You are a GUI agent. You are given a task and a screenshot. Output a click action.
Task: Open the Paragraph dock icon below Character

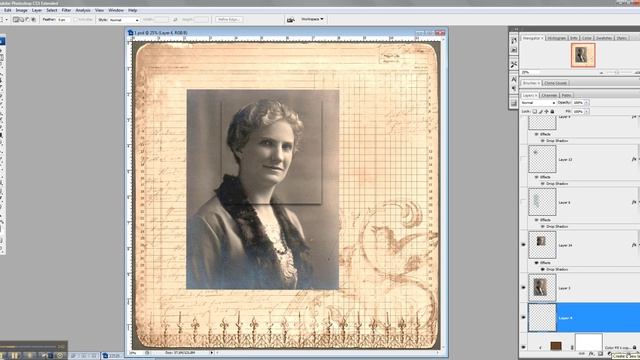(514, 88)
